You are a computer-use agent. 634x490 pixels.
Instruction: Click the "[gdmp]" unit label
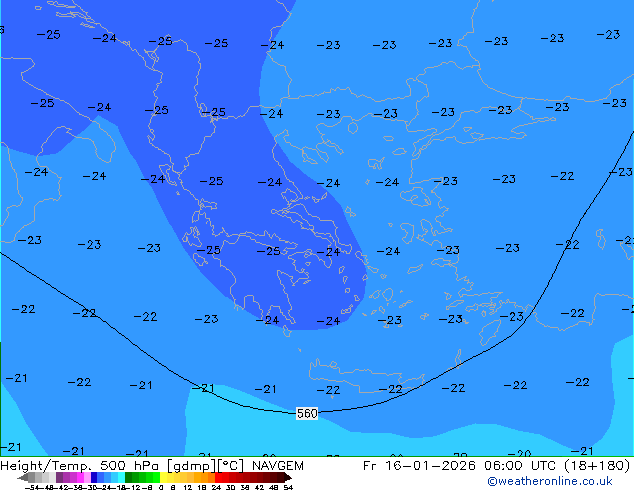(192, 466)
